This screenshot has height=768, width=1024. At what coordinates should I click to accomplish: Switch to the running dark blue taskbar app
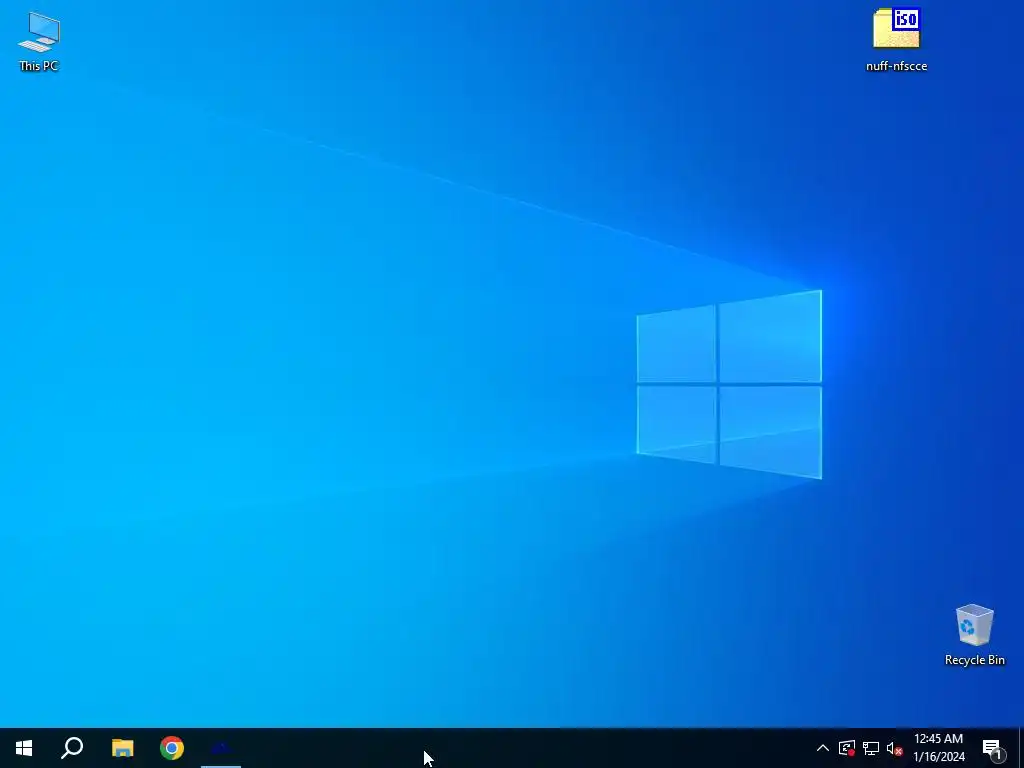(x=221, y=748)
